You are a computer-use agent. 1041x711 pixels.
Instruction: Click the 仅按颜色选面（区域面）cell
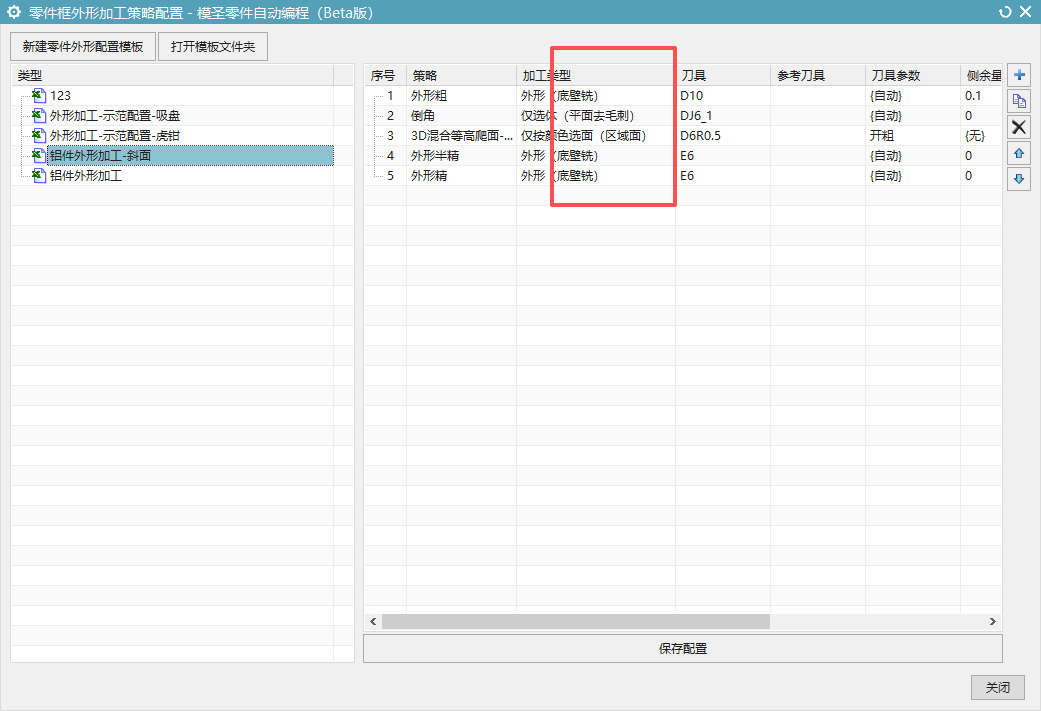[x=596, y=135]
